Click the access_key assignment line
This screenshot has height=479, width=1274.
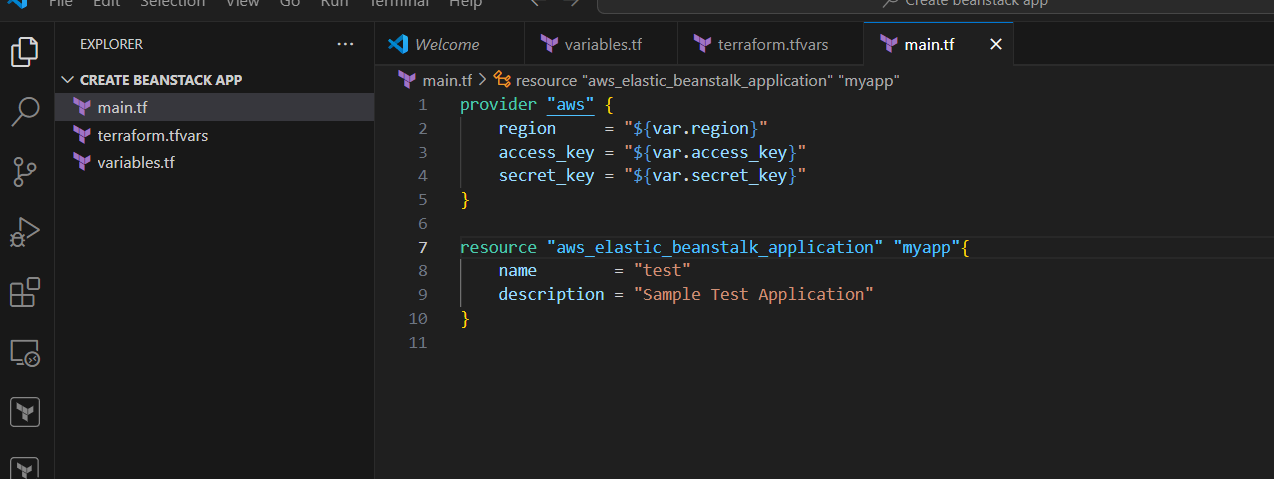coord(652,152)
